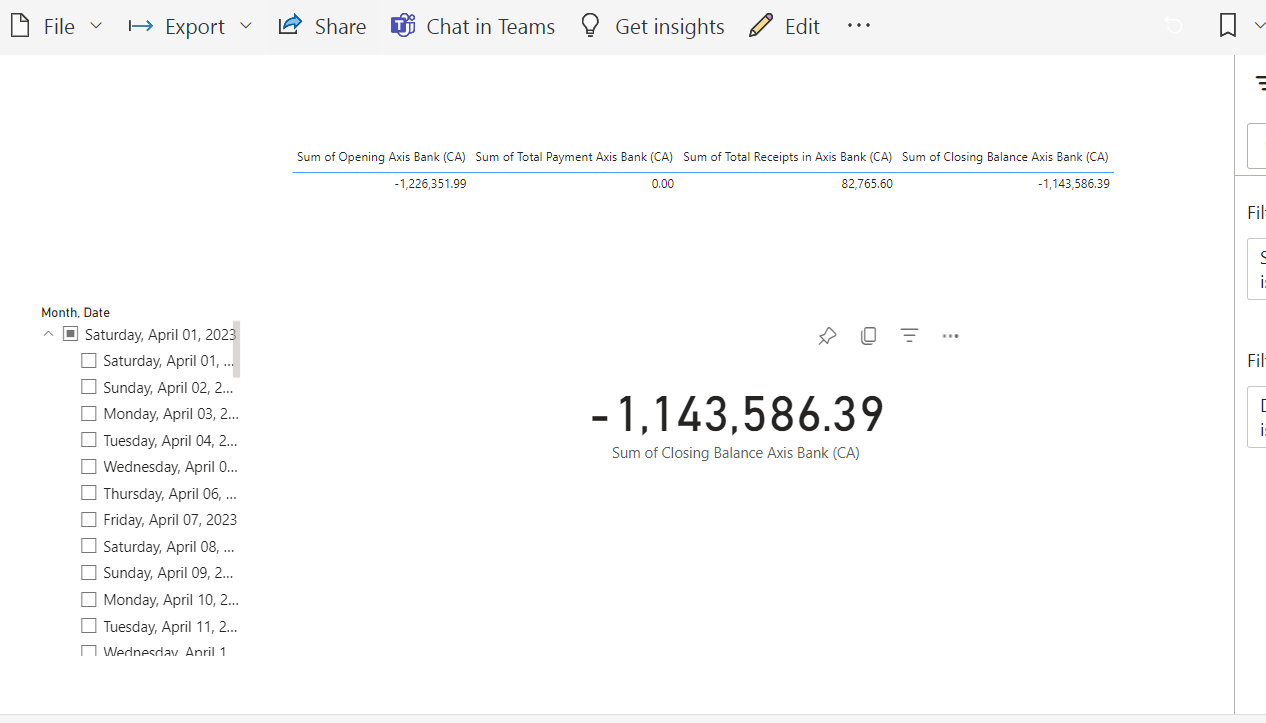1266x723 pixels.
Task: Check Sunday, April 09 checkbox
Action: point(89,573)
